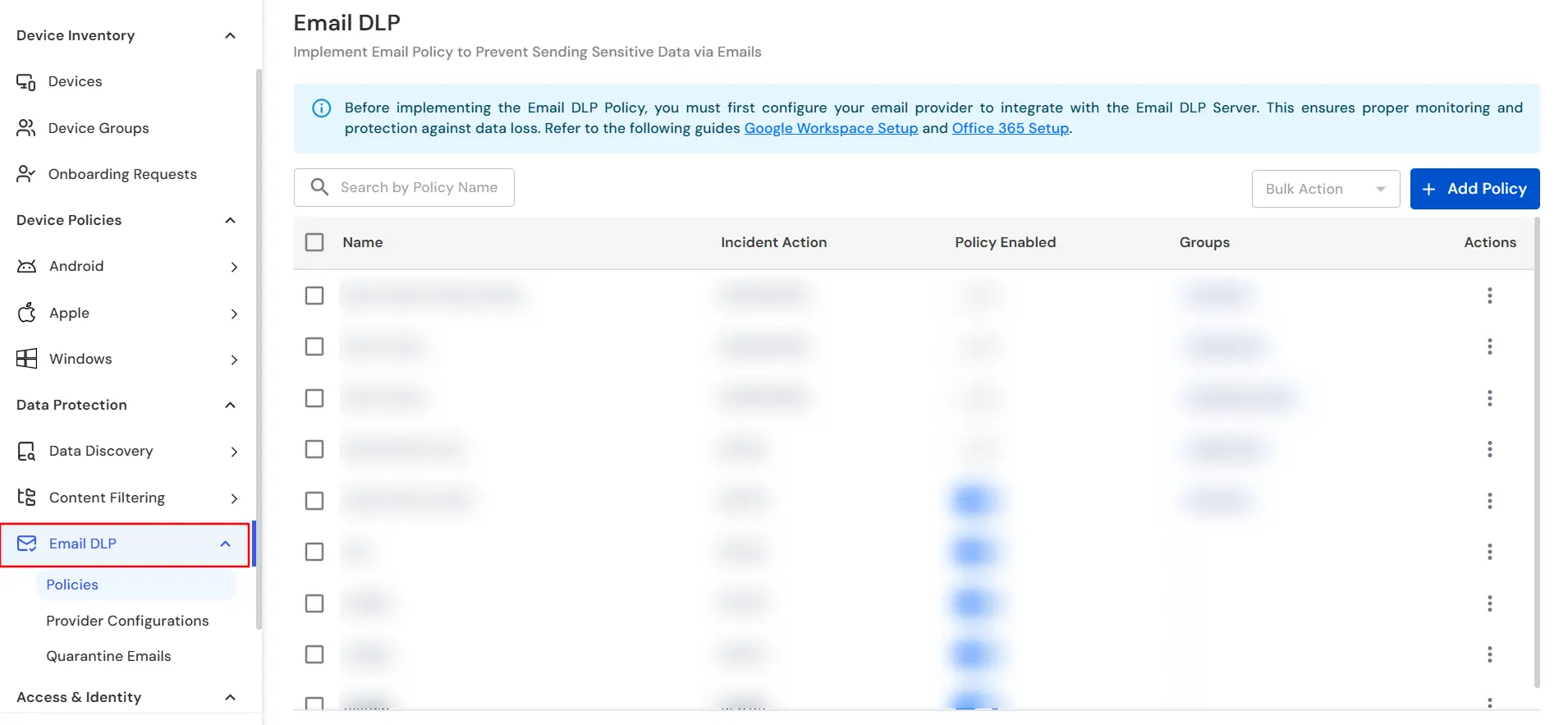Select the Devices icon in sidebar

tap(26, 80)
